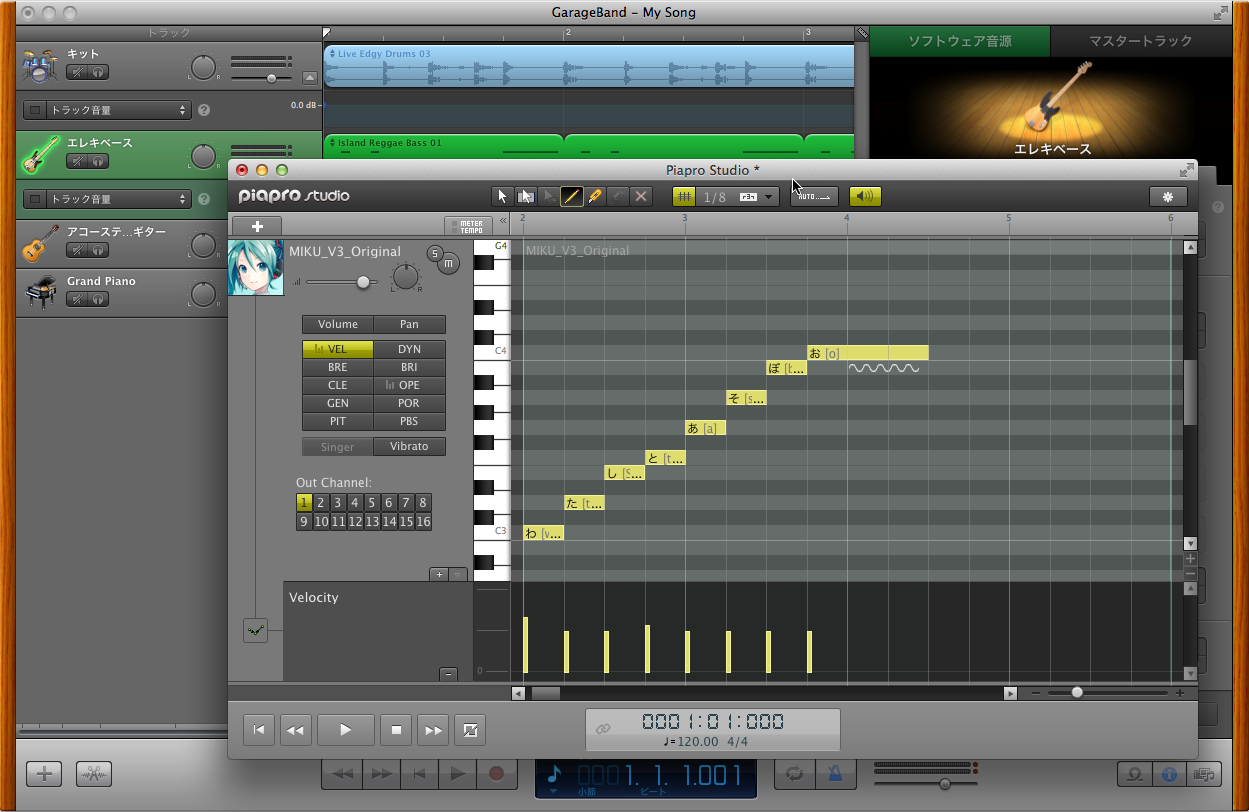Click the エレキベース bass guitar icon

click(x=40, y=155)
